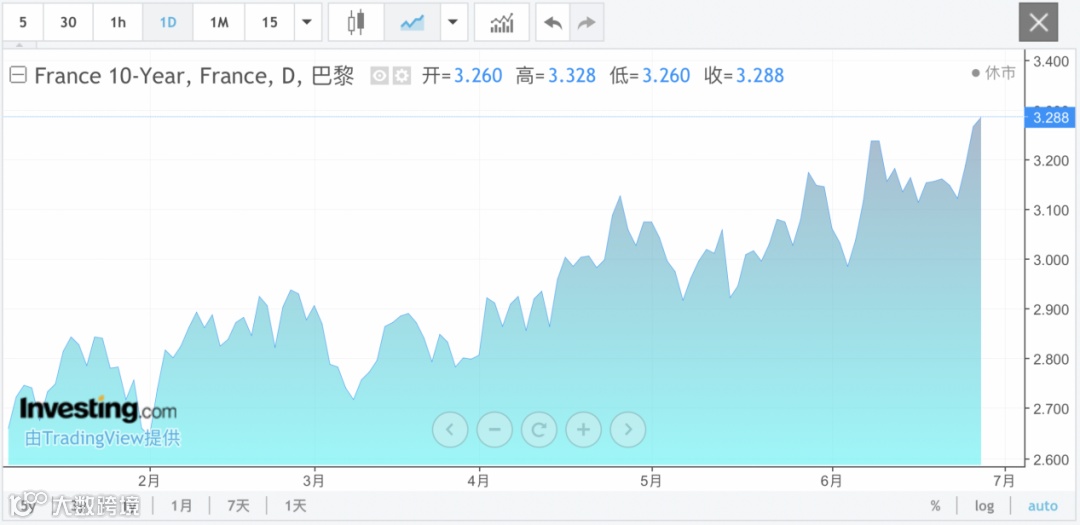Select the 1D daily interval
Viewport: 1080px width, 525px height.
[167, 22]
